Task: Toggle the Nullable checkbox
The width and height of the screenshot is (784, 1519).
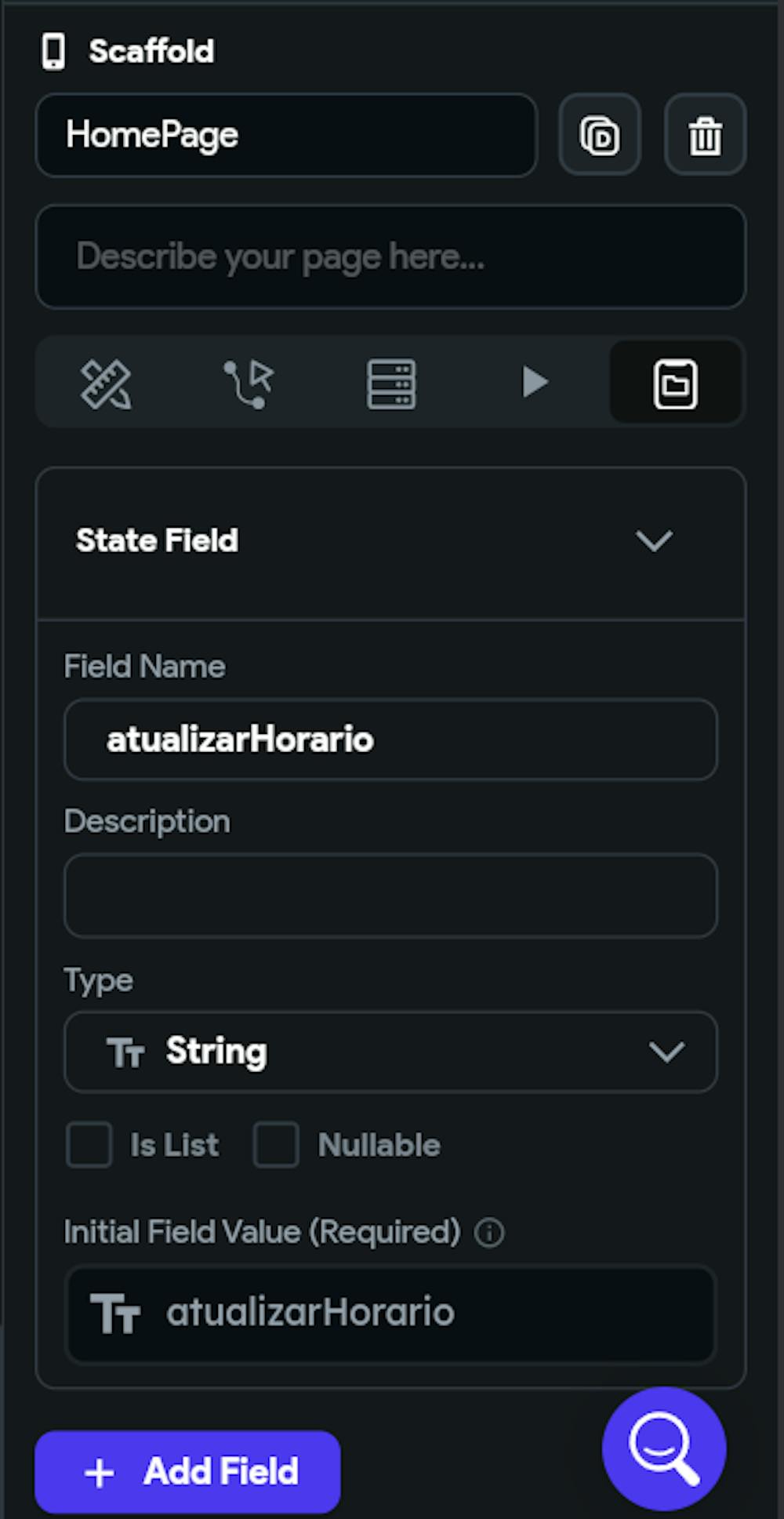Action: pyautogui.click(x=276, y=1145)
